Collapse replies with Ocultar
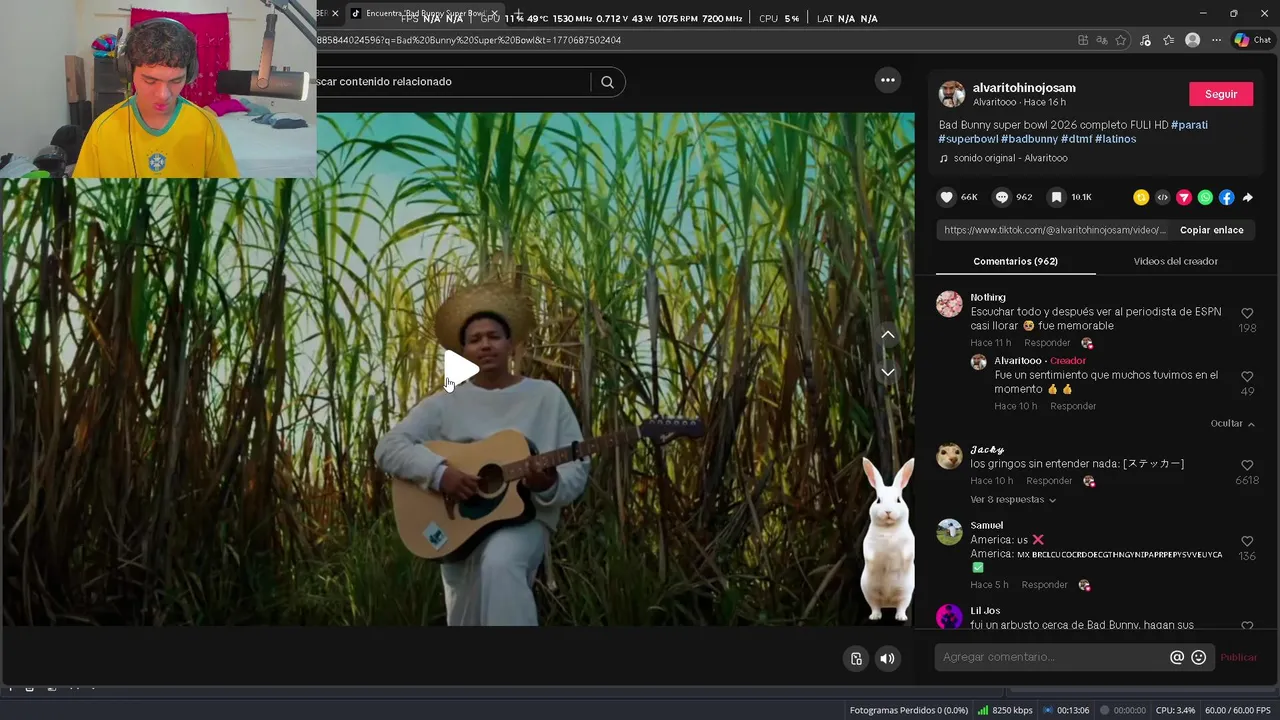Viewport: 1280px width, 720px height. click(x=1232, y=423)
